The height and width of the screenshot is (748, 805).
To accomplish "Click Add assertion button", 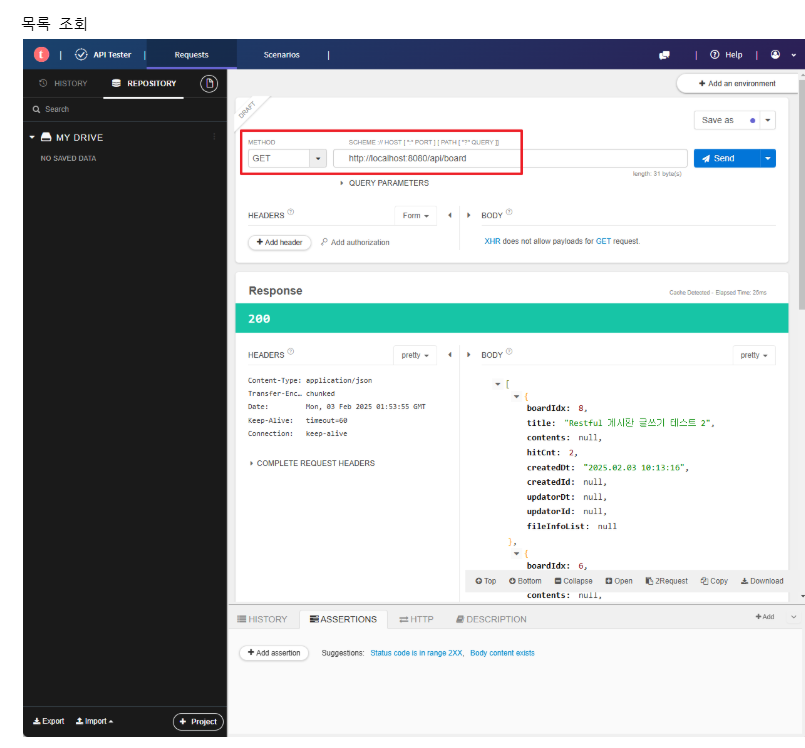I will (274, 653).
